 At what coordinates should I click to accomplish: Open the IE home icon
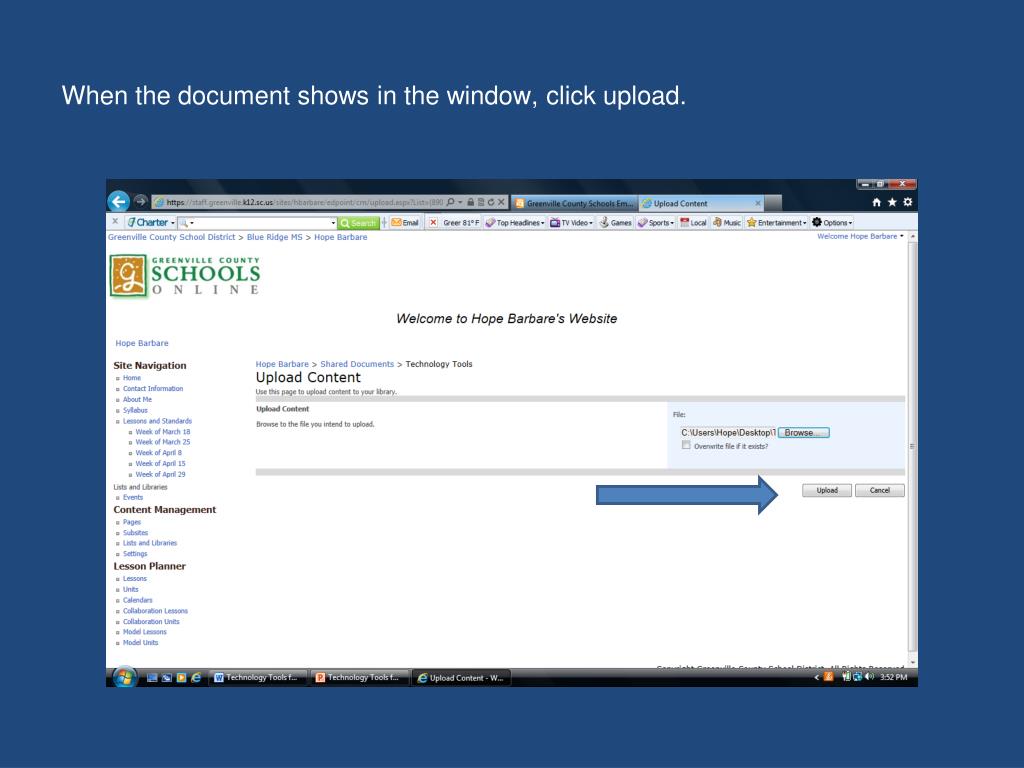pos(878,203)
